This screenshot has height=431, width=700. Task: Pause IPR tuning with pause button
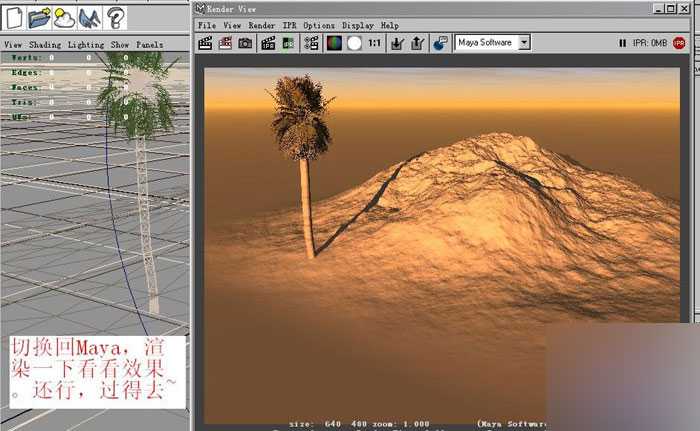622,43
